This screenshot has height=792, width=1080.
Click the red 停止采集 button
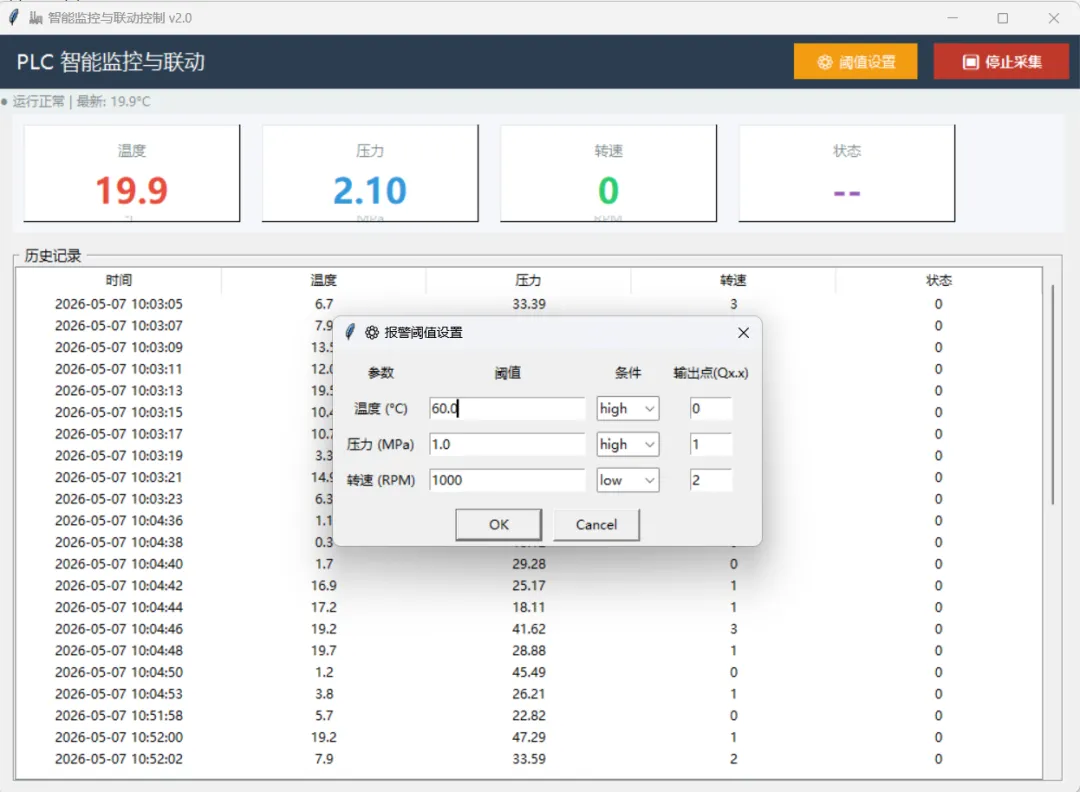pyautogui.click(x=1001, y=62)
